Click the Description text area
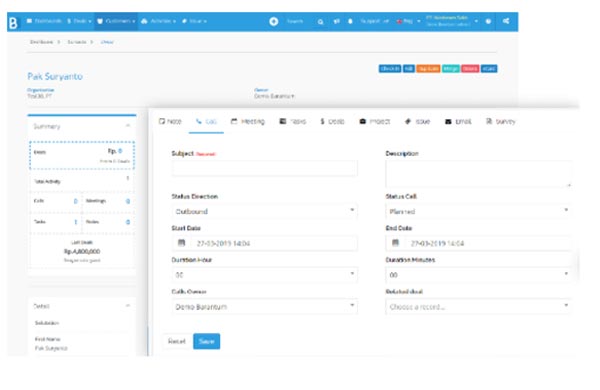This screenshot has width=600, height=390. [479, 174]
